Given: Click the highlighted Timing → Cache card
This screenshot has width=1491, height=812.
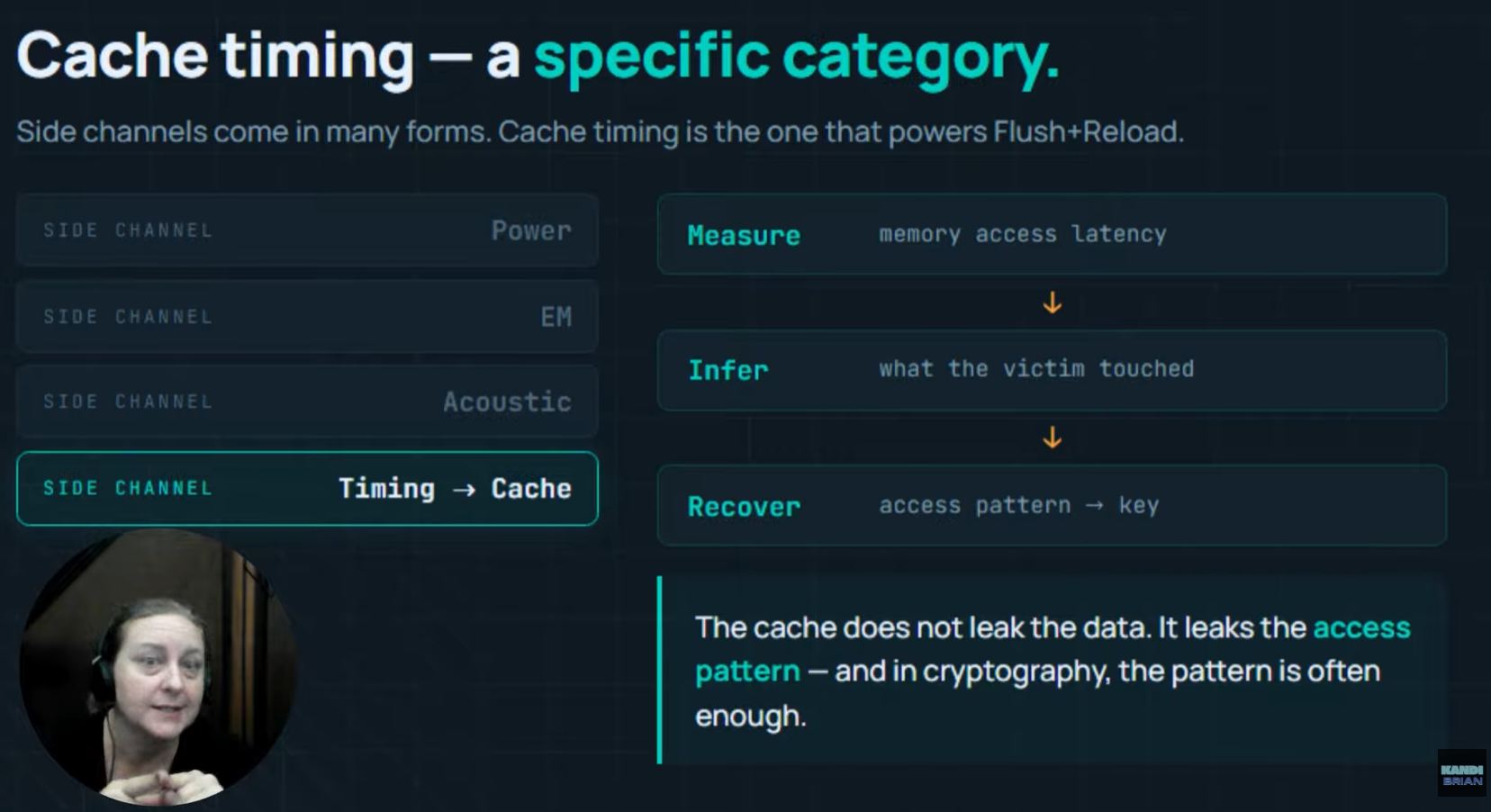Looking at the screenshot, I should coord(307,488).
